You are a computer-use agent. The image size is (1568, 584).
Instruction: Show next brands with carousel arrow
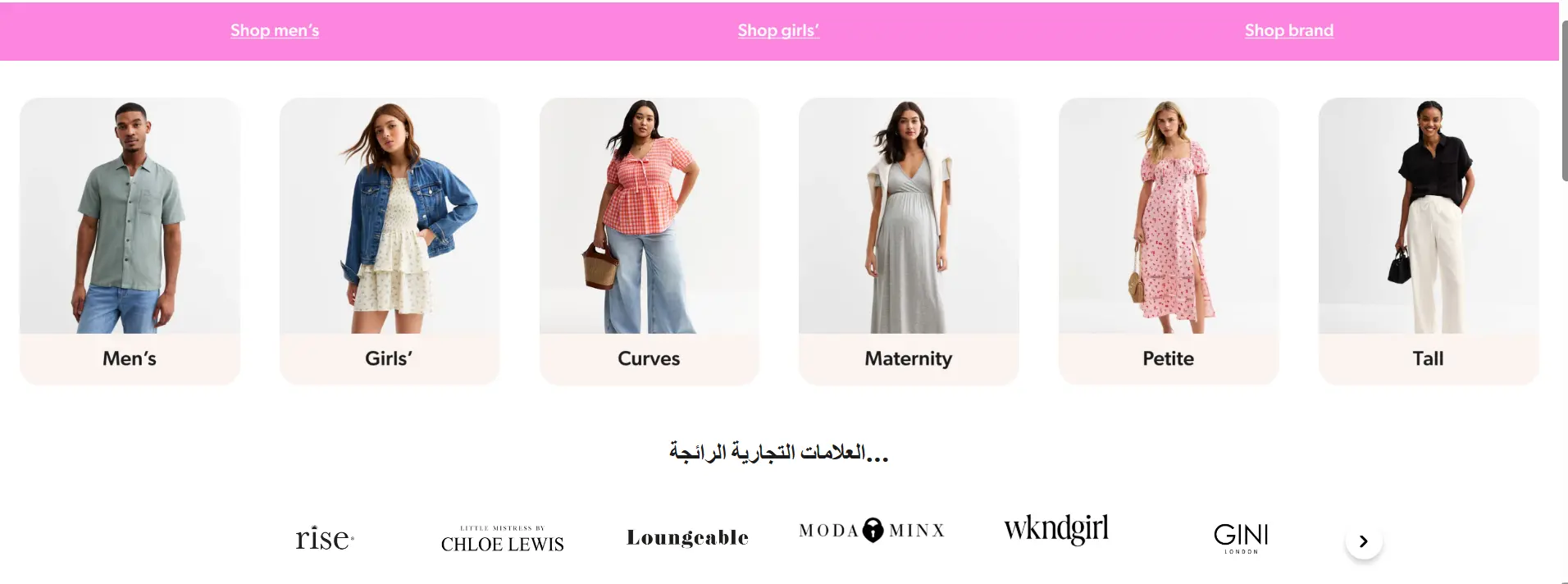[x=1364, y=541]
